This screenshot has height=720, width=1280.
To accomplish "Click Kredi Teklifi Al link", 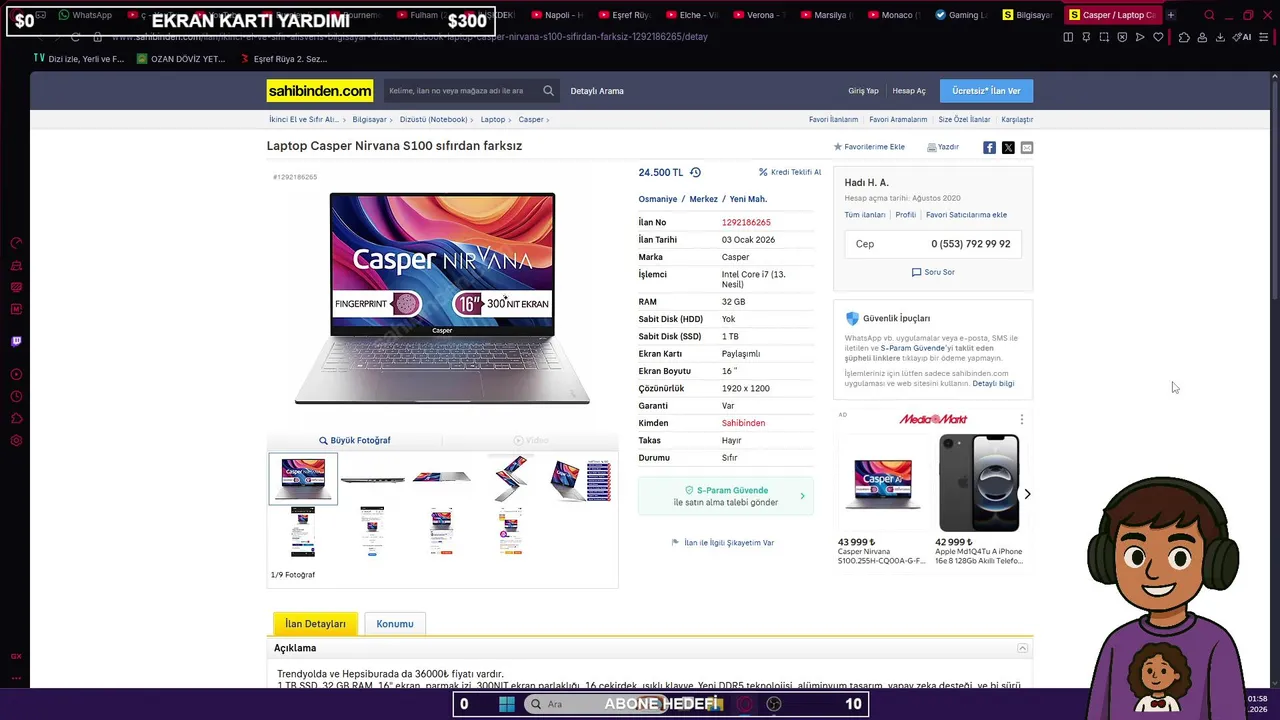I will click(790, 172).
